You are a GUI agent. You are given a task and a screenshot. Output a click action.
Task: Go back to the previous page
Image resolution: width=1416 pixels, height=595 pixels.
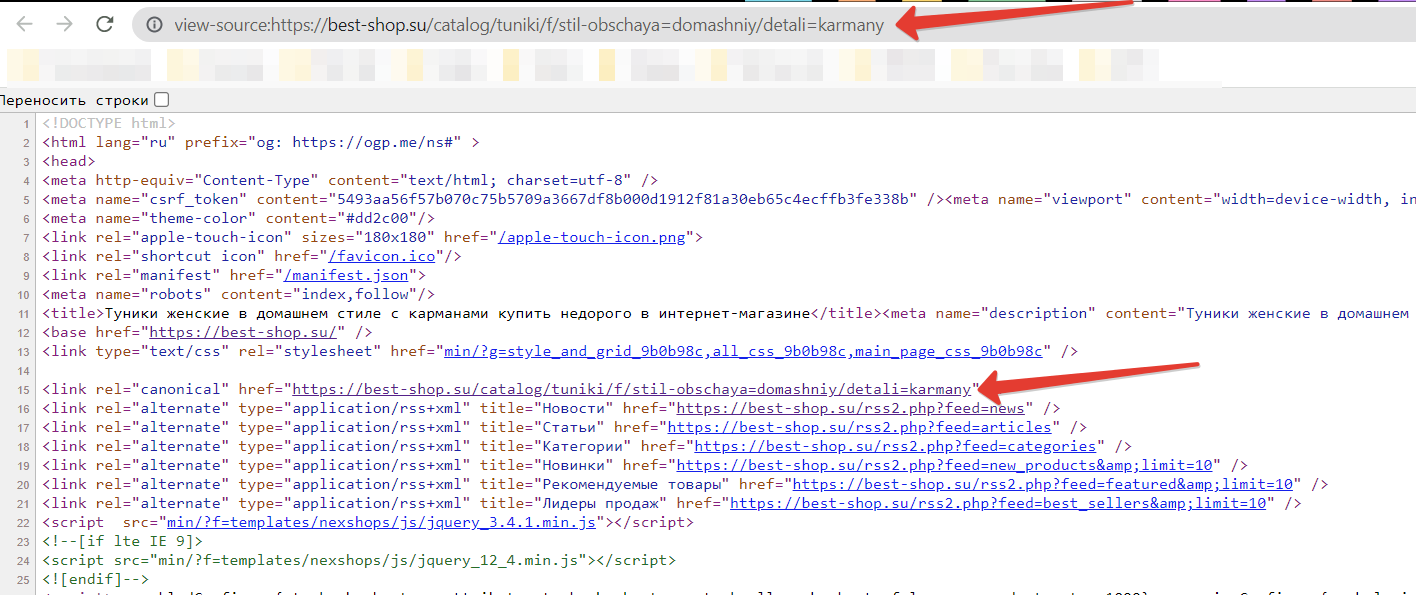pyautogui.click(x=25, y=25)
